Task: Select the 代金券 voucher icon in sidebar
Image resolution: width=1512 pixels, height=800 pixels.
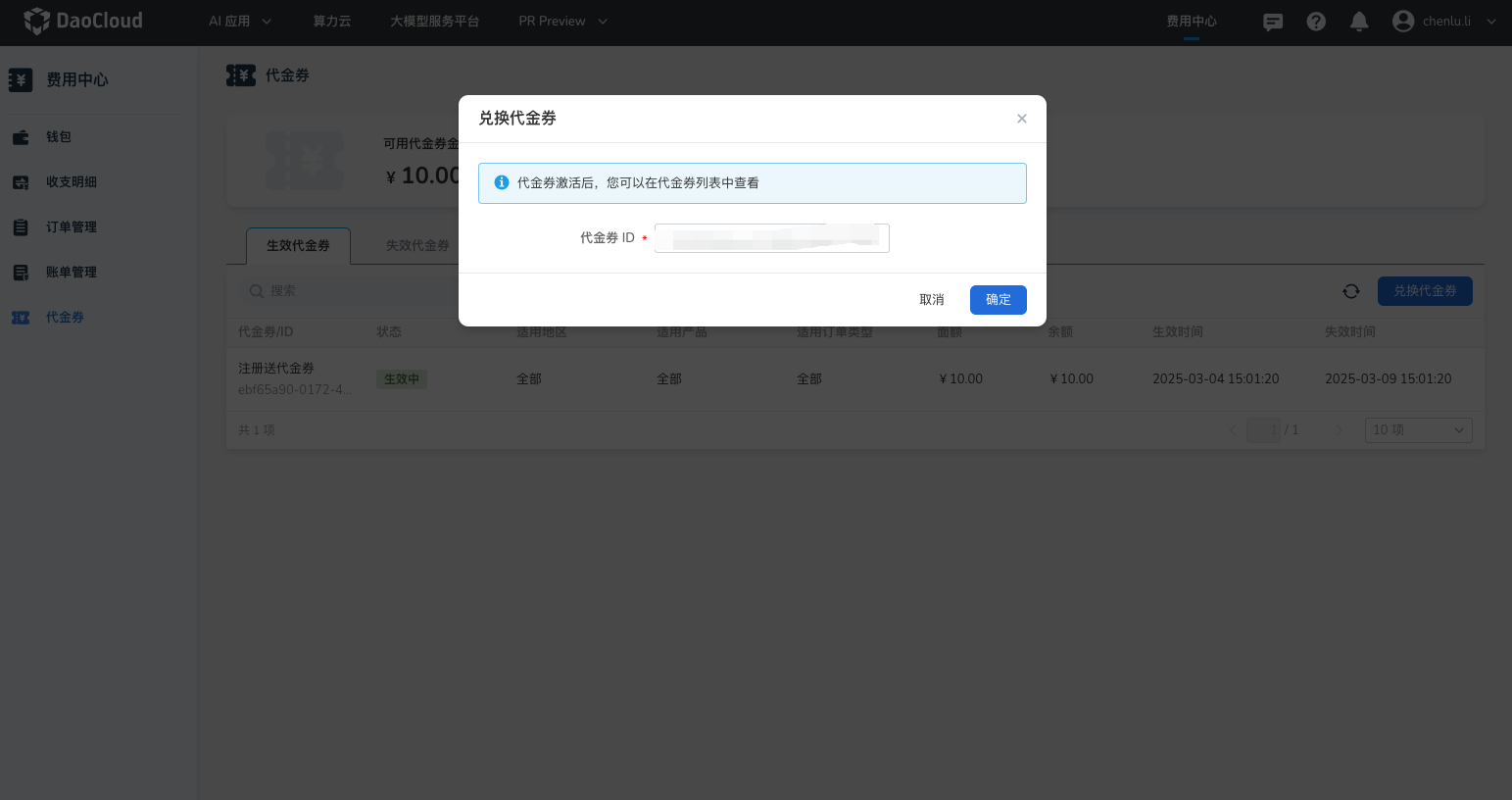Action: (22, 317)
